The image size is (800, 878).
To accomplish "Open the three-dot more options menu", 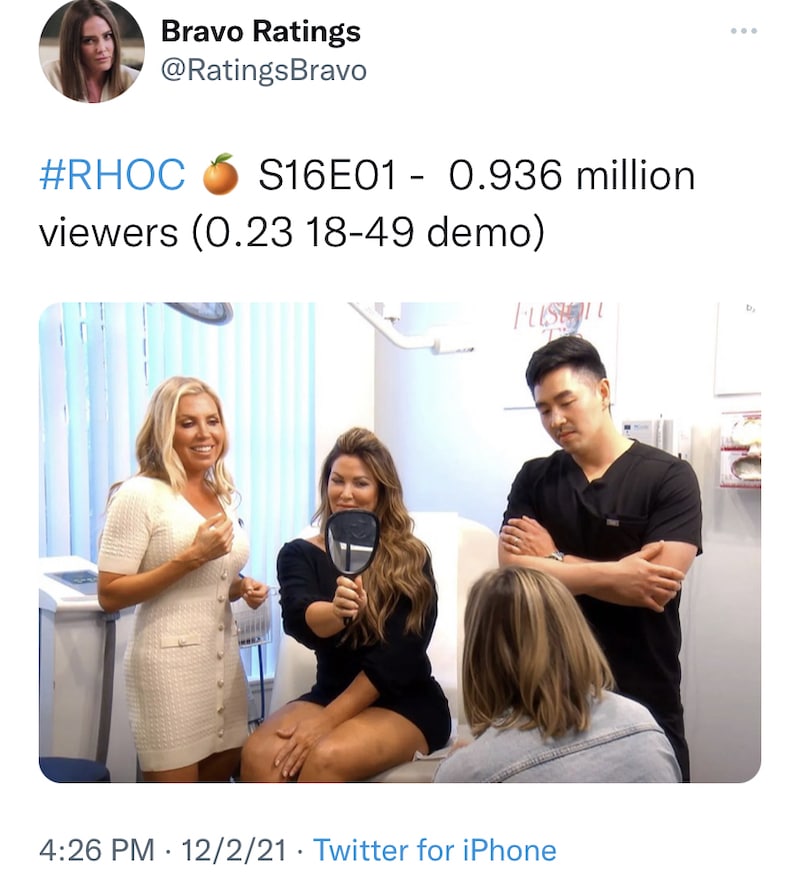I will [744, 31].
